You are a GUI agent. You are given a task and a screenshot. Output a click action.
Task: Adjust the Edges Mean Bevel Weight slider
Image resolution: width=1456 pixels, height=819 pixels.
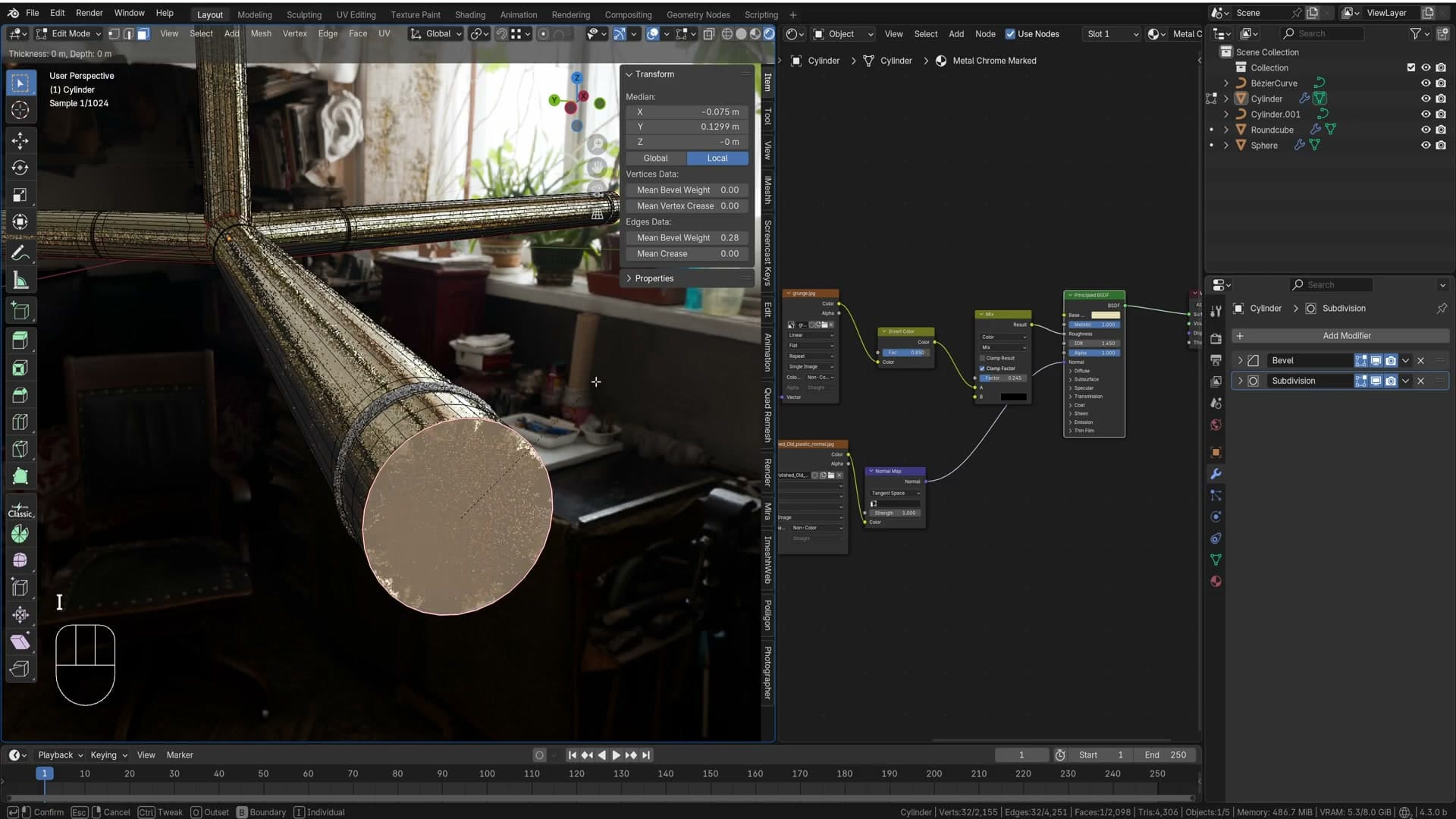point(687,238)
